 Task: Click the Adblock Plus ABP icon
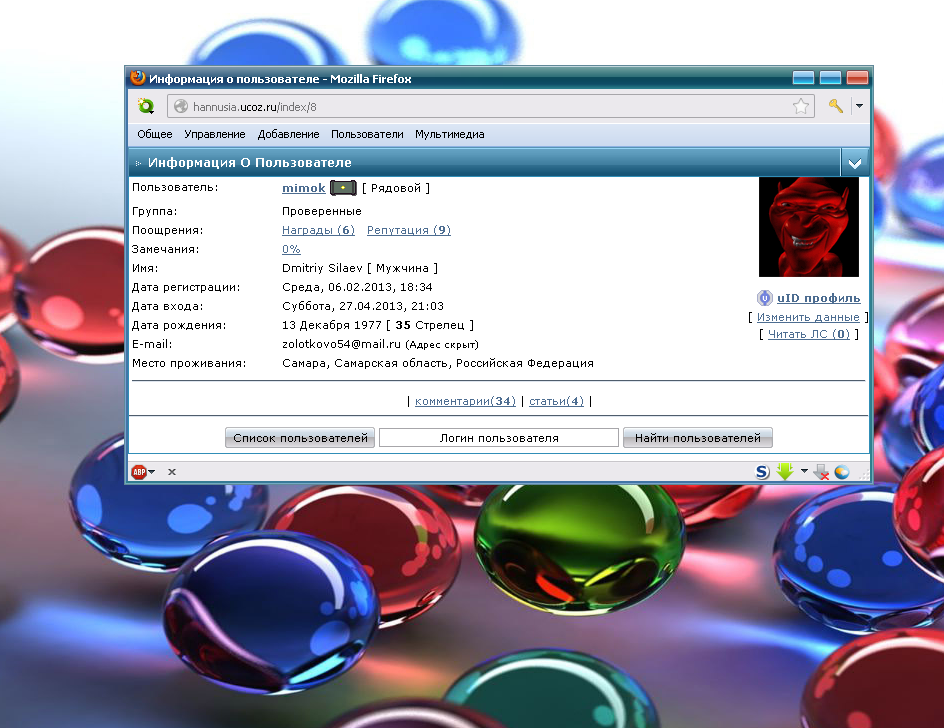pos(139,471)
